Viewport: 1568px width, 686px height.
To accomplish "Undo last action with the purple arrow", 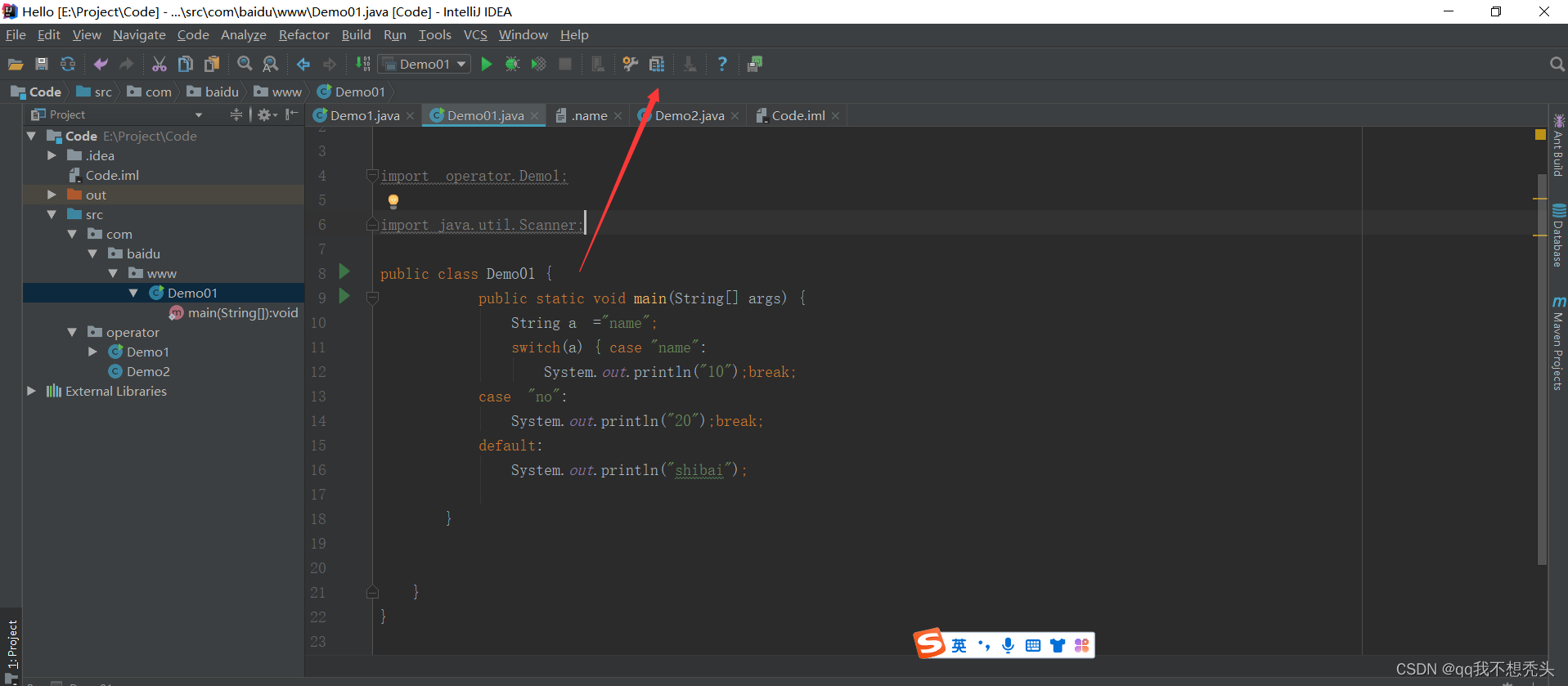I will (101, 64).
